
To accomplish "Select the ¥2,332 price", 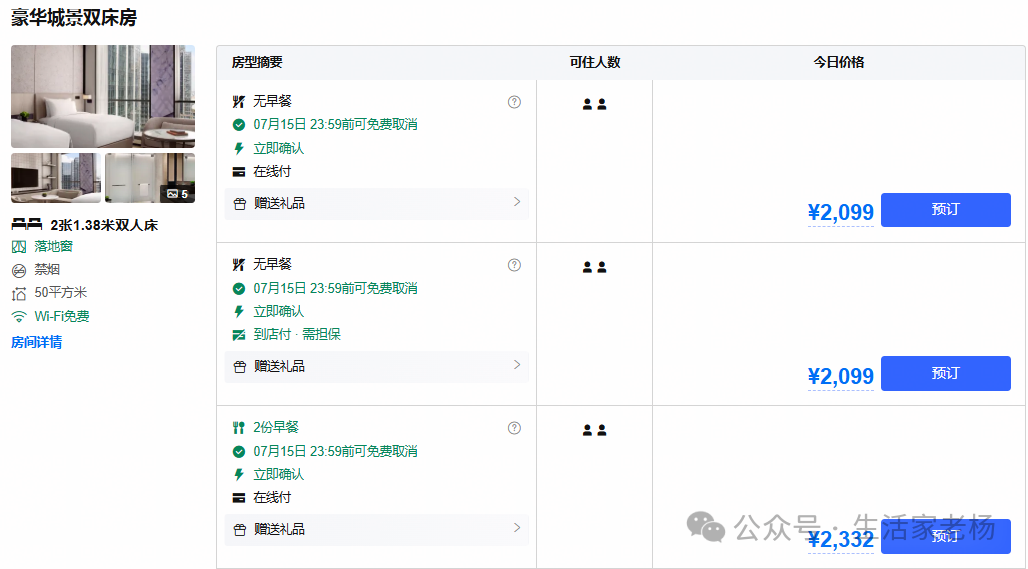I will pyautogui.click(x=841, y=540).
